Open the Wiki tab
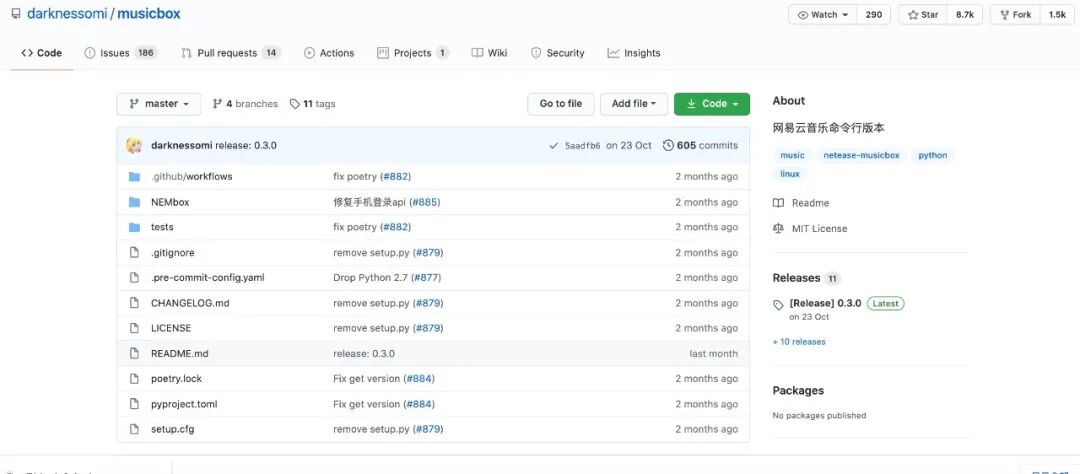 click(489, 53)
